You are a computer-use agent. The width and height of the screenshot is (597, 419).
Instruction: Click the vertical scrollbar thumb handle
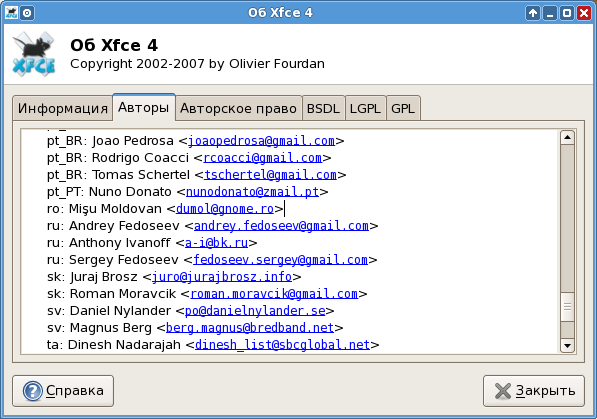point(567,307)
